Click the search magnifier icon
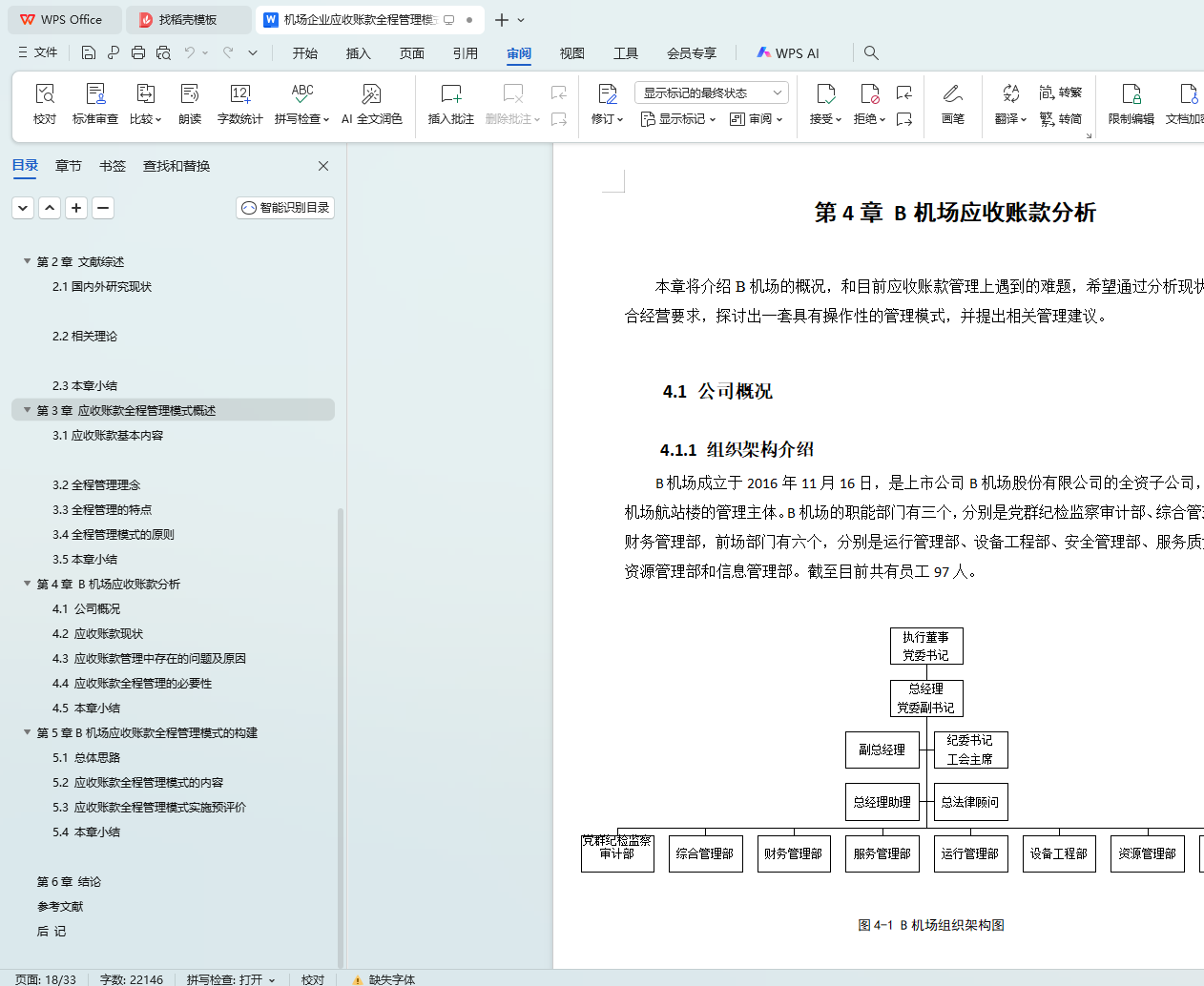Viewport: 1204px width, 986px height. point(871,52)
